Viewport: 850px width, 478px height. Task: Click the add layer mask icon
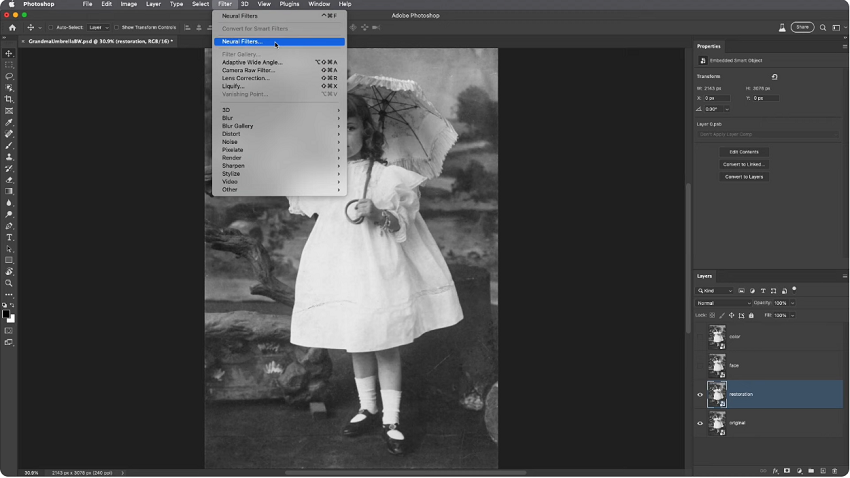coord(787,471)
